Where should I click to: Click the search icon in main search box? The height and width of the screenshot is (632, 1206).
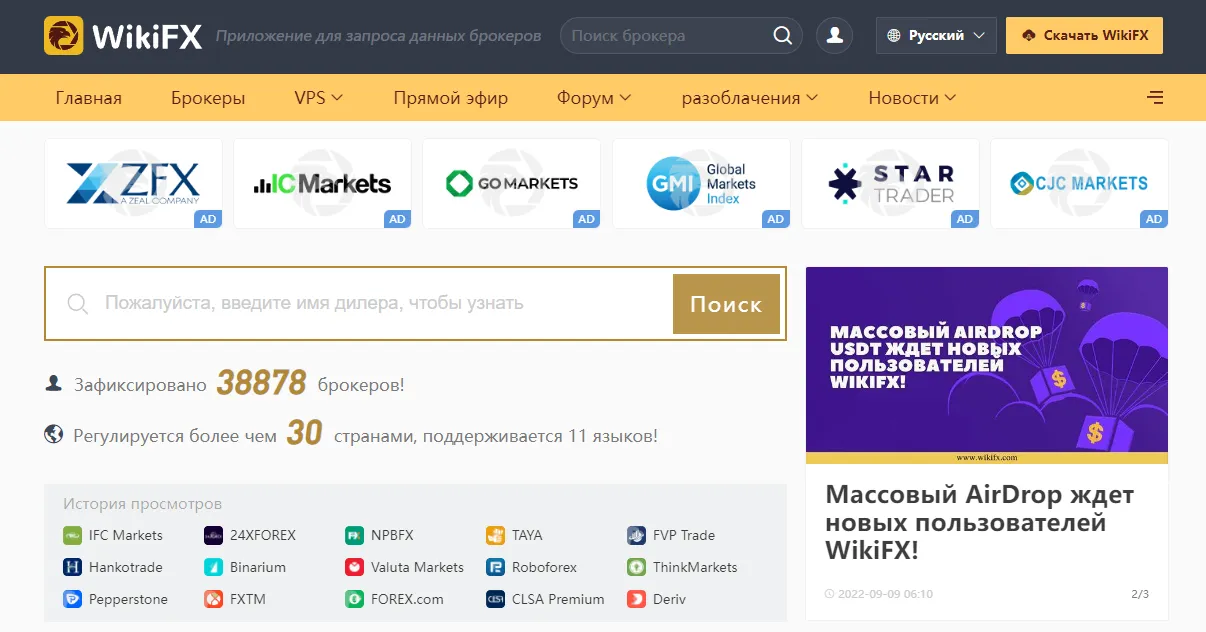click(x=77, y=303)
